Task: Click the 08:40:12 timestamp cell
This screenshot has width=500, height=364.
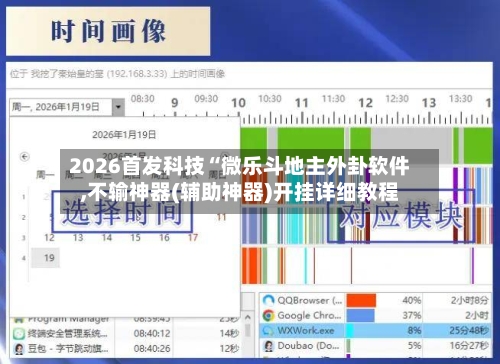Action: click(x=152, y=333)
